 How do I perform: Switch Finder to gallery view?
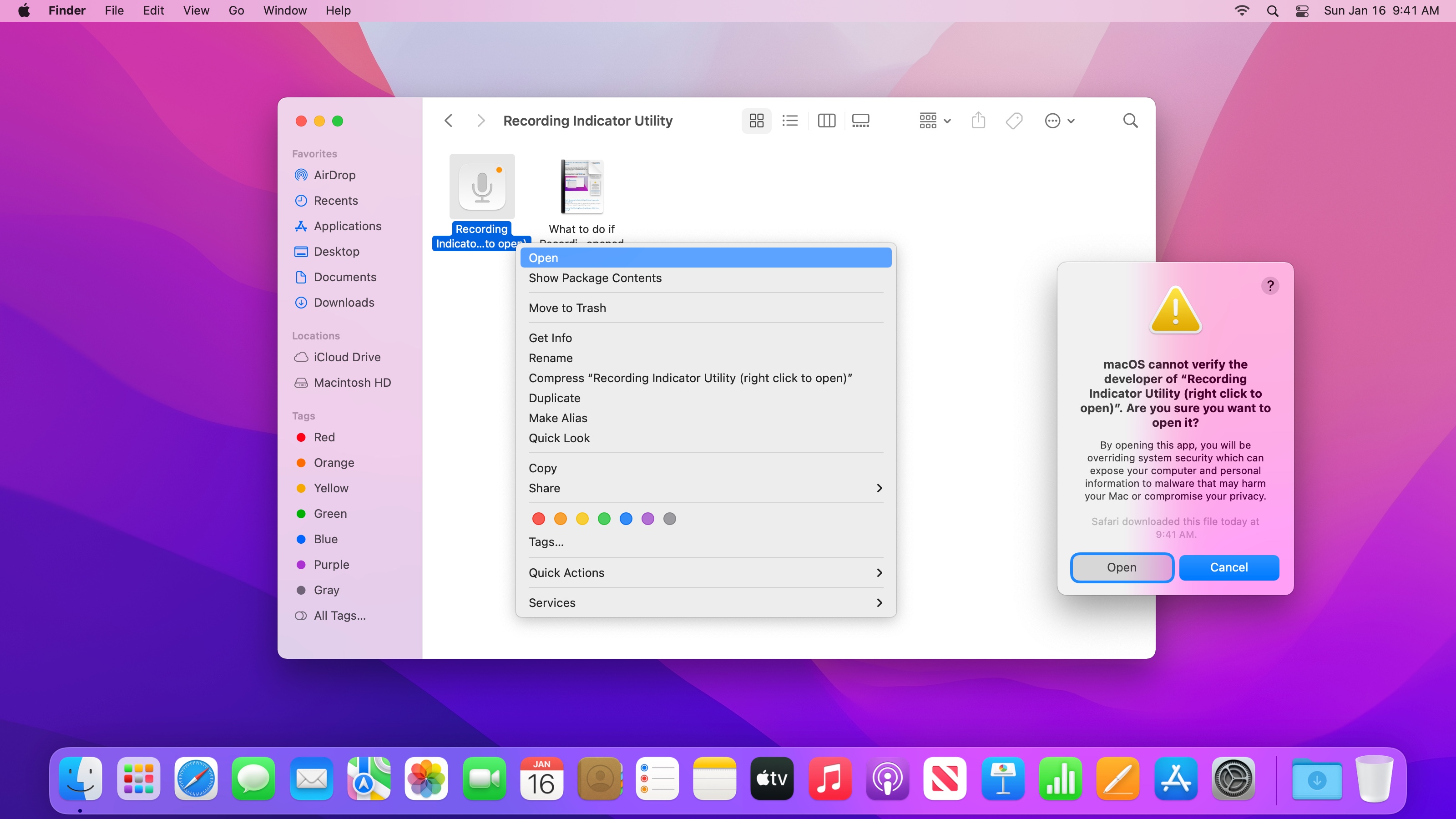click(x=860, y=121)
